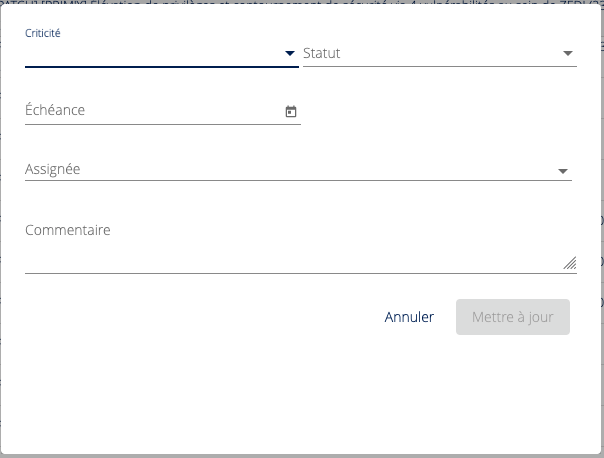Click the Échéance placeholder label
The width and height of the screenshot is (604, 458).
click(55, 110)
